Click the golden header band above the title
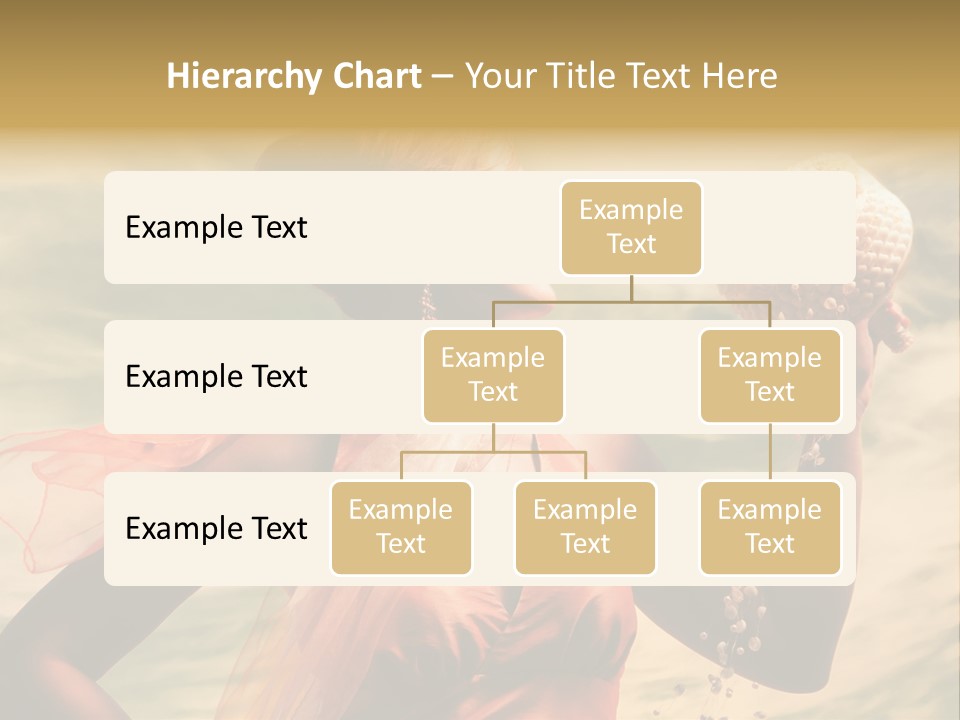Viewport: 960px width, 720px height. pos(480,25)
